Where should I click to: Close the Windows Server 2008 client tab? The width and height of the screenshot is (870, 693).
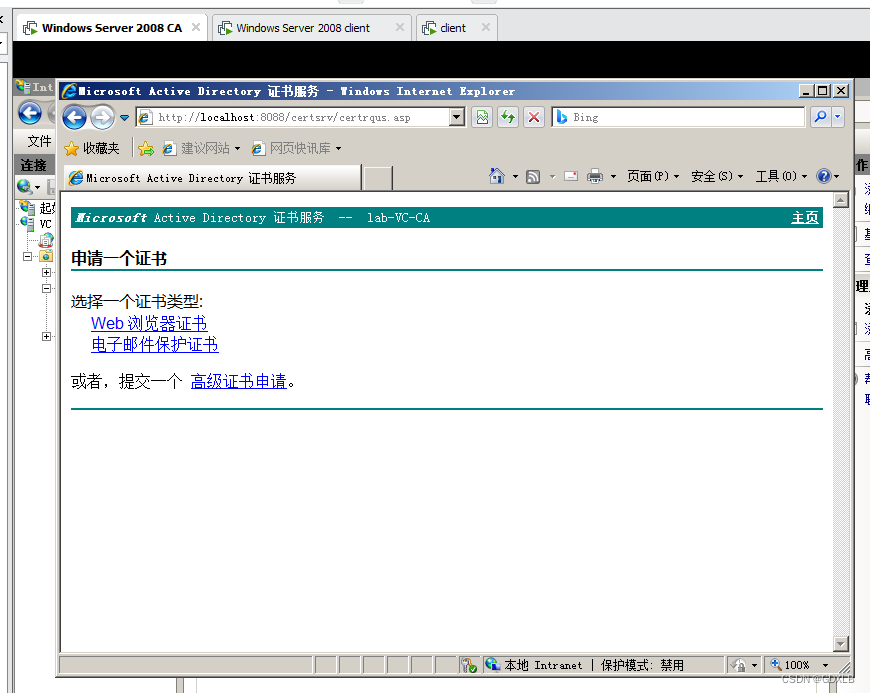(x=399, y=27)
